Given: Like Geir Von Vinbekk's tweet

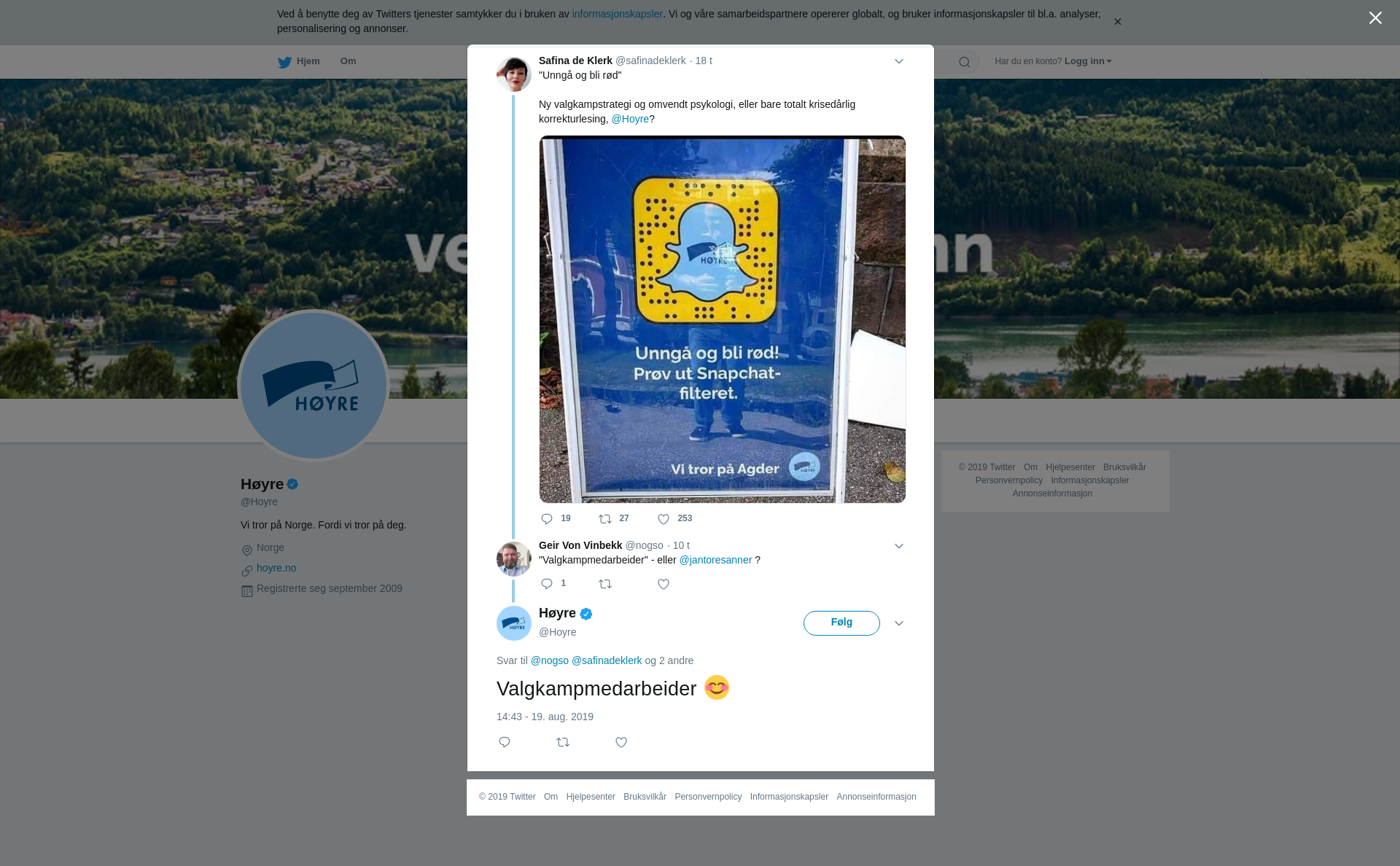Looking at the screenshot, I should [x=664, y=584].
